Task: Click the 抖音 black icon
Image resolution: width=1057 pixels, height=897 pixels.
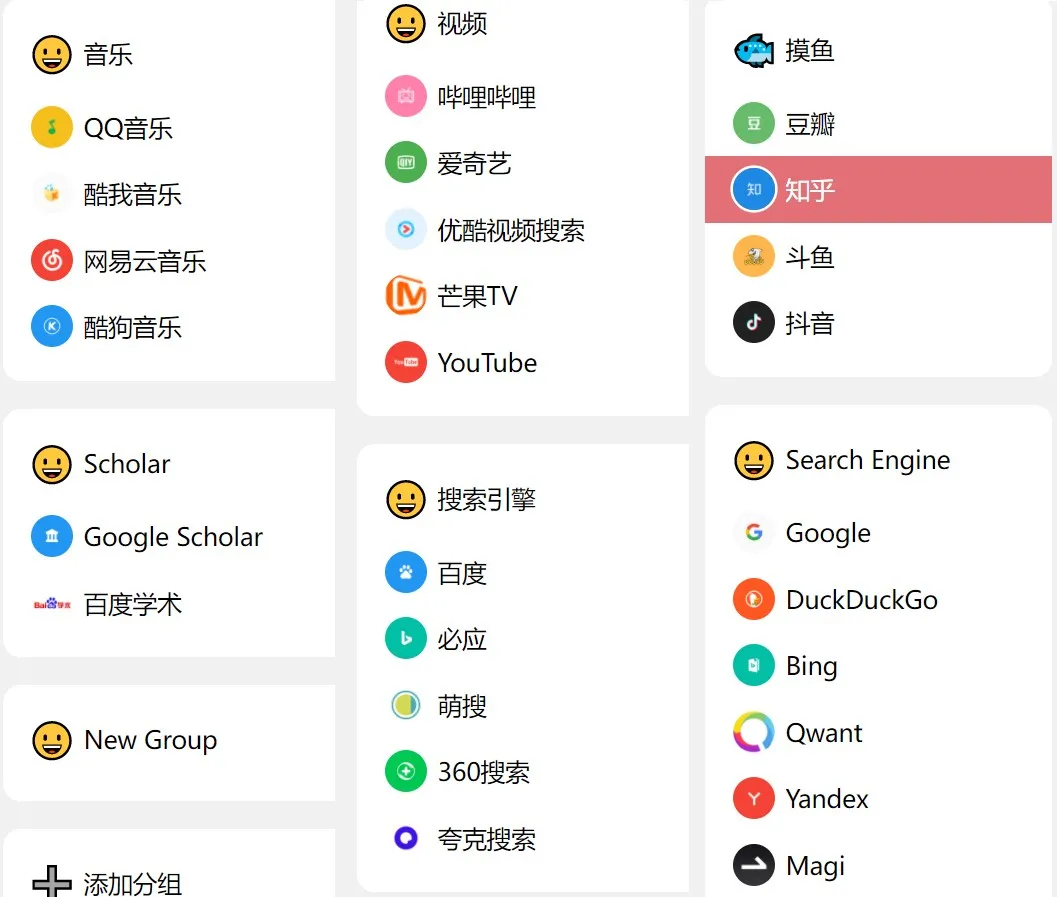Action: (754, 322)
